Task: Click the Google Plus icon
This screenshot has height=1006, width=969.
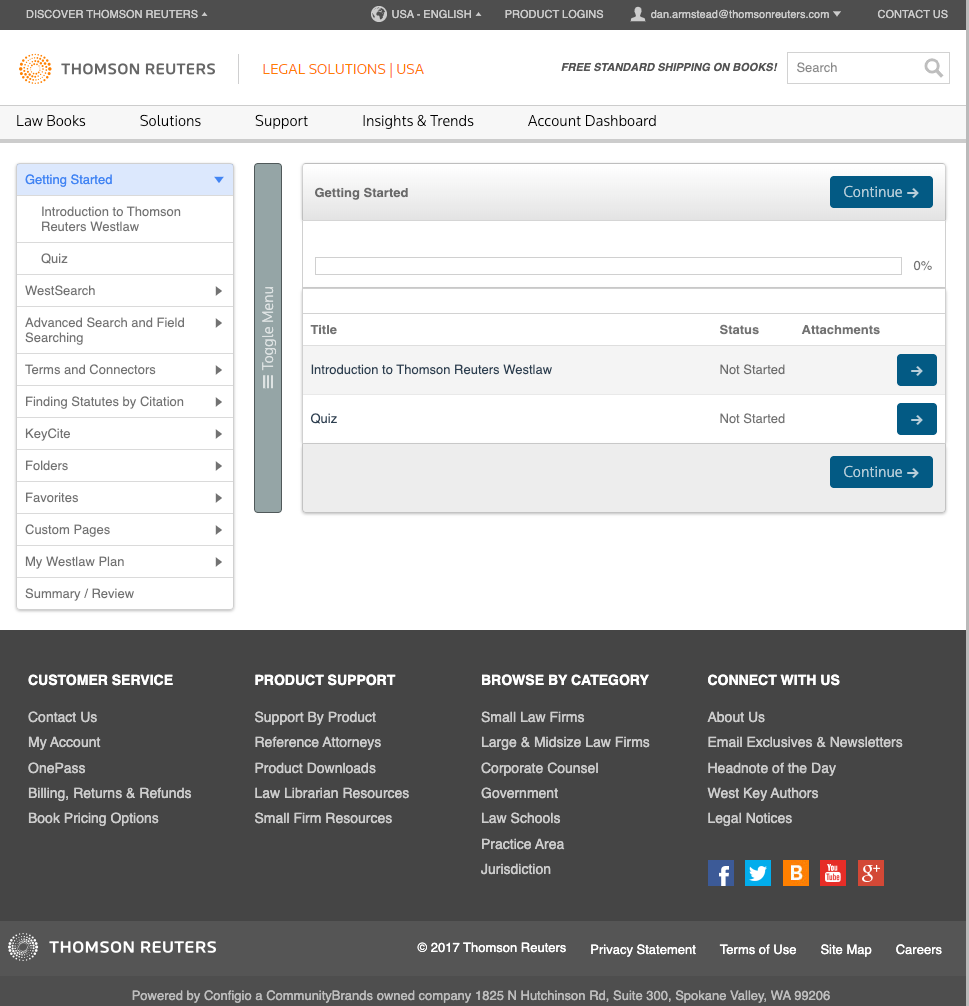Action: coord(871,873)
